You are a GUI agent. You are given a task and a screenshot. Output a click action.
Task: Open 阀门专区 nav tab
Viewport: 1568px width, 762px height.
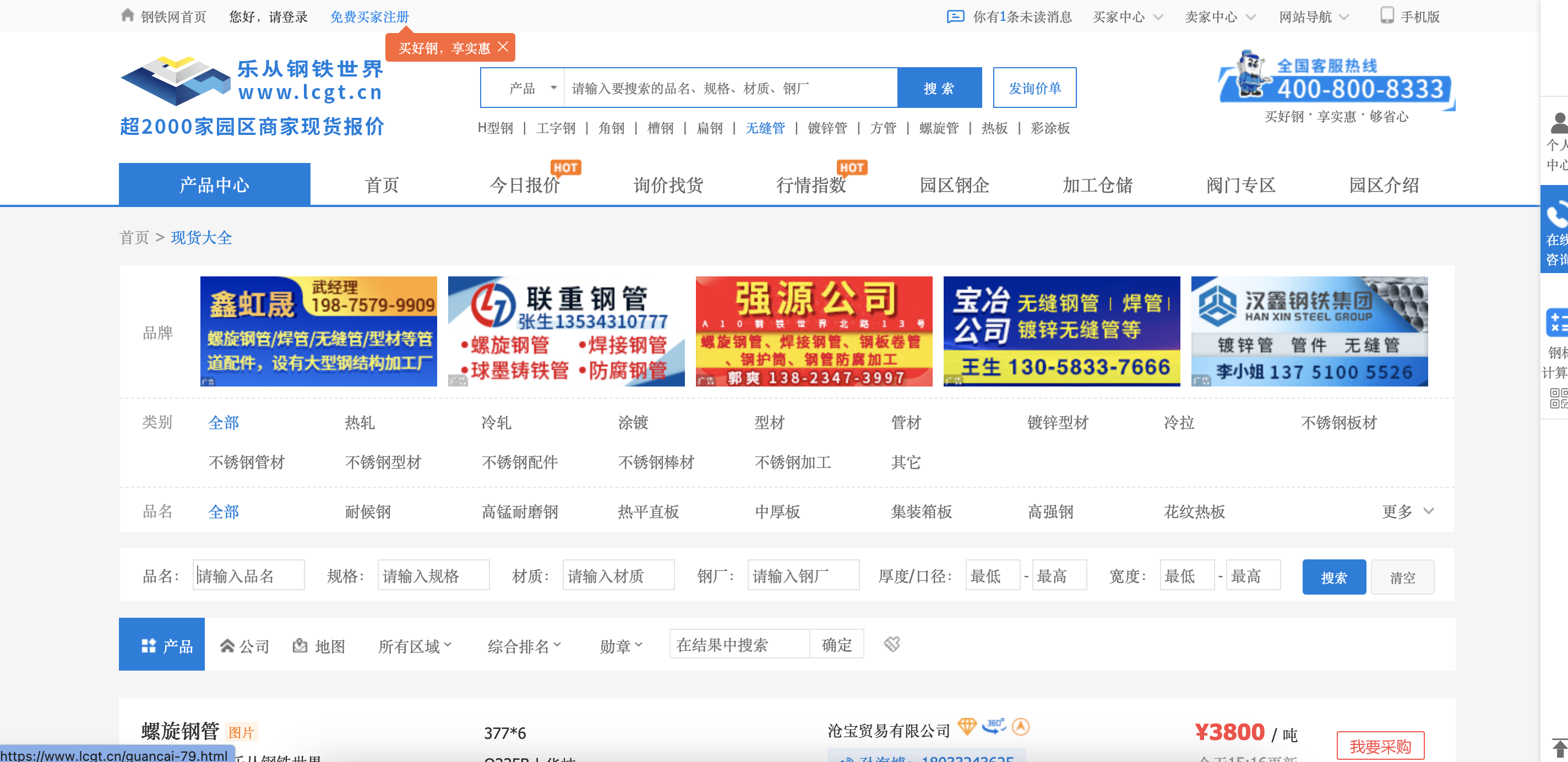click(x=1240, y=185)
